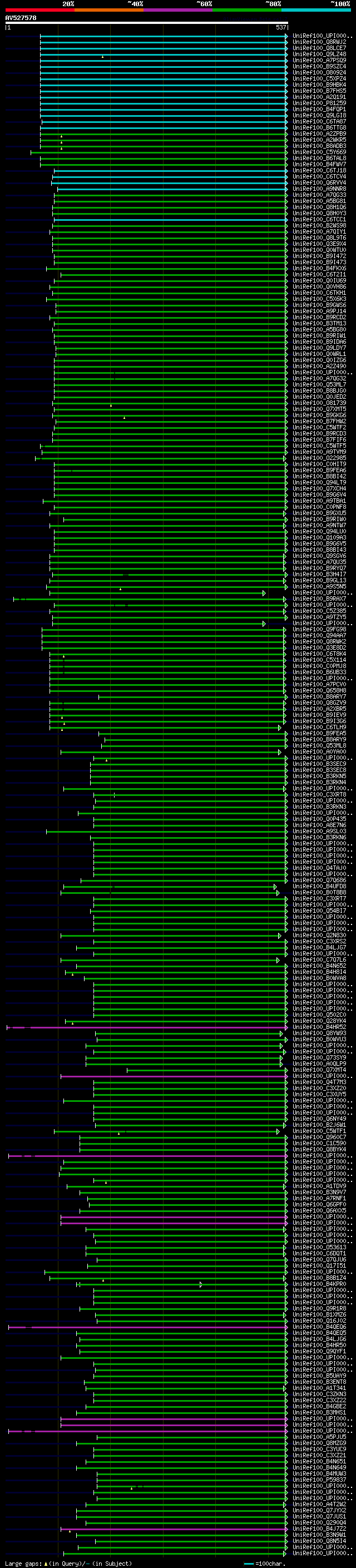Open hit UniRef100_A7PSQ9

click(x=319, y=60)
